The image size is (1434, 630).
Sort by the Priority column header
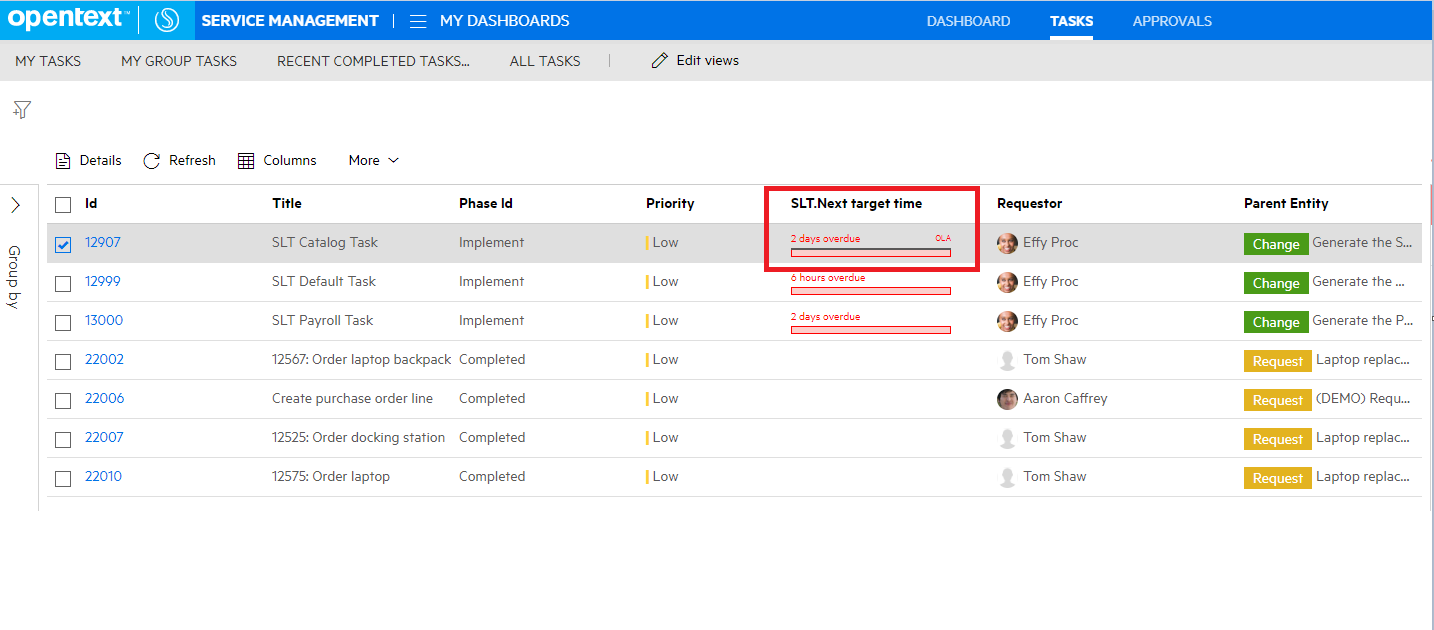(x=669, y=203)
